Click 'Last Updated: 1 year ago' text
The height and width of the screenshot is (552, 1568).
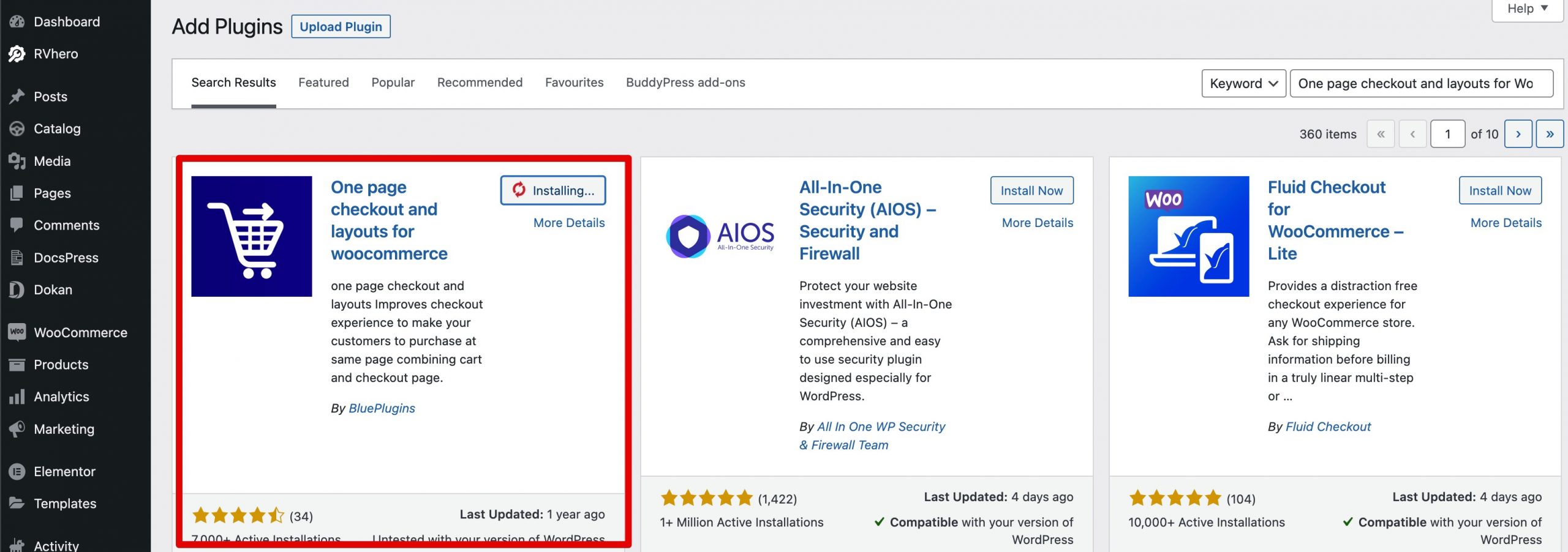click(532, 514)
